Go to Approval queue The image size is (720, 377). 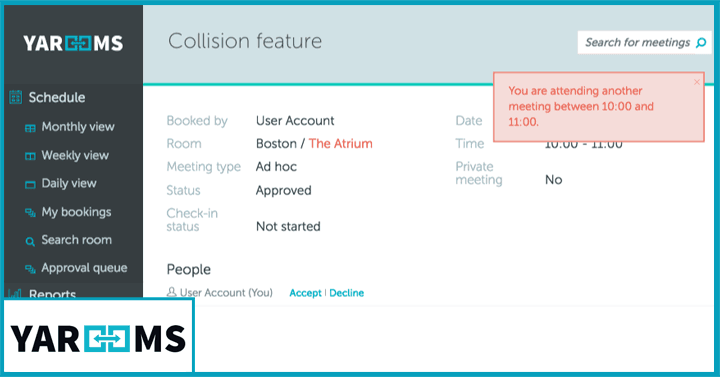[x=84, y=268]
